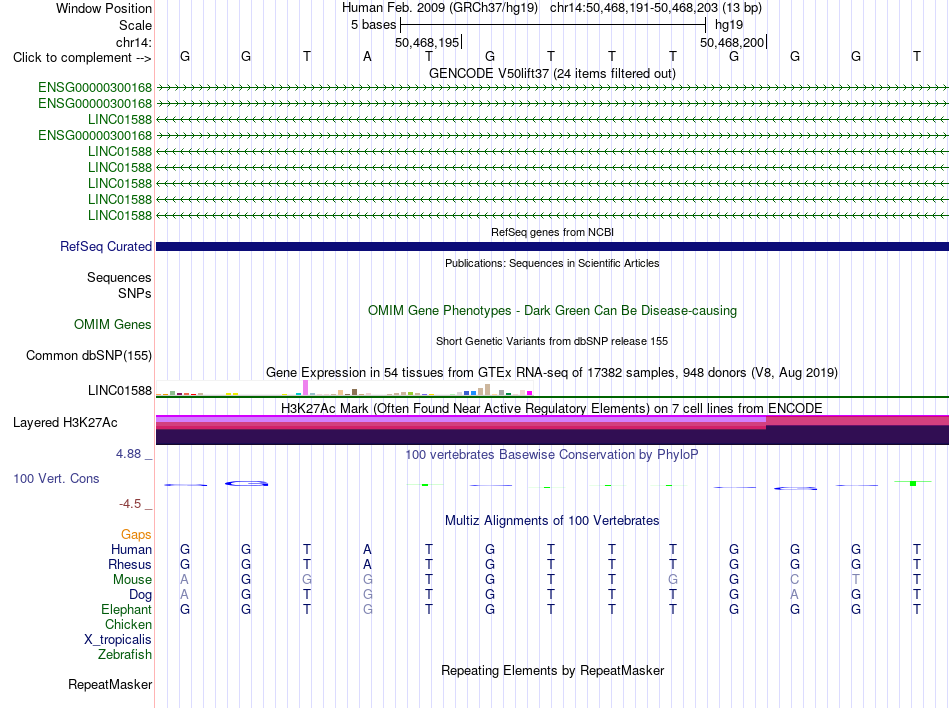
Task: Click the "100 Vert. Cons" track label
Action: [x=56, y=478]
